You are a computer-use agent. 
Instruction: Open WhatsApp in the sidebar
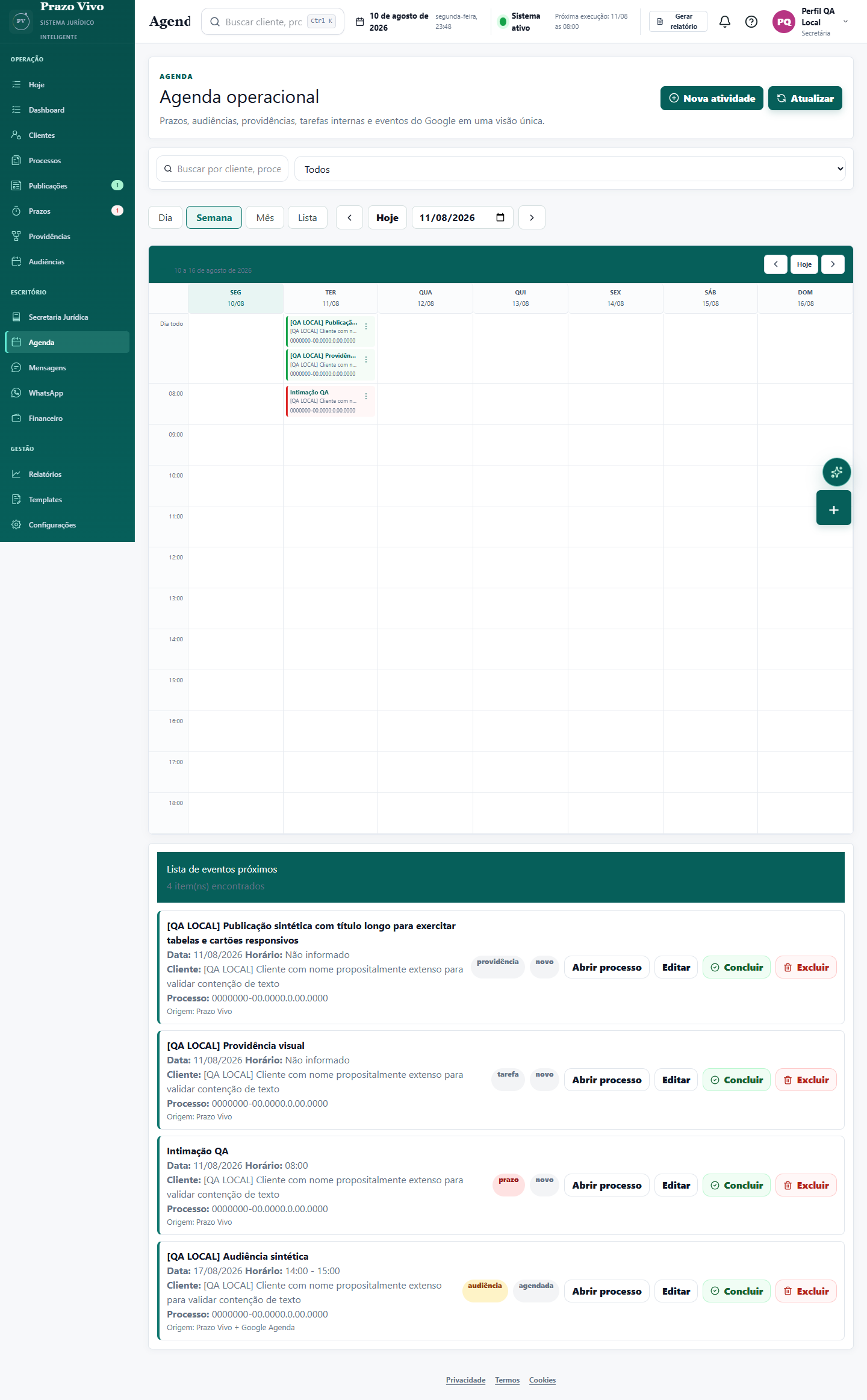(67, 393)
